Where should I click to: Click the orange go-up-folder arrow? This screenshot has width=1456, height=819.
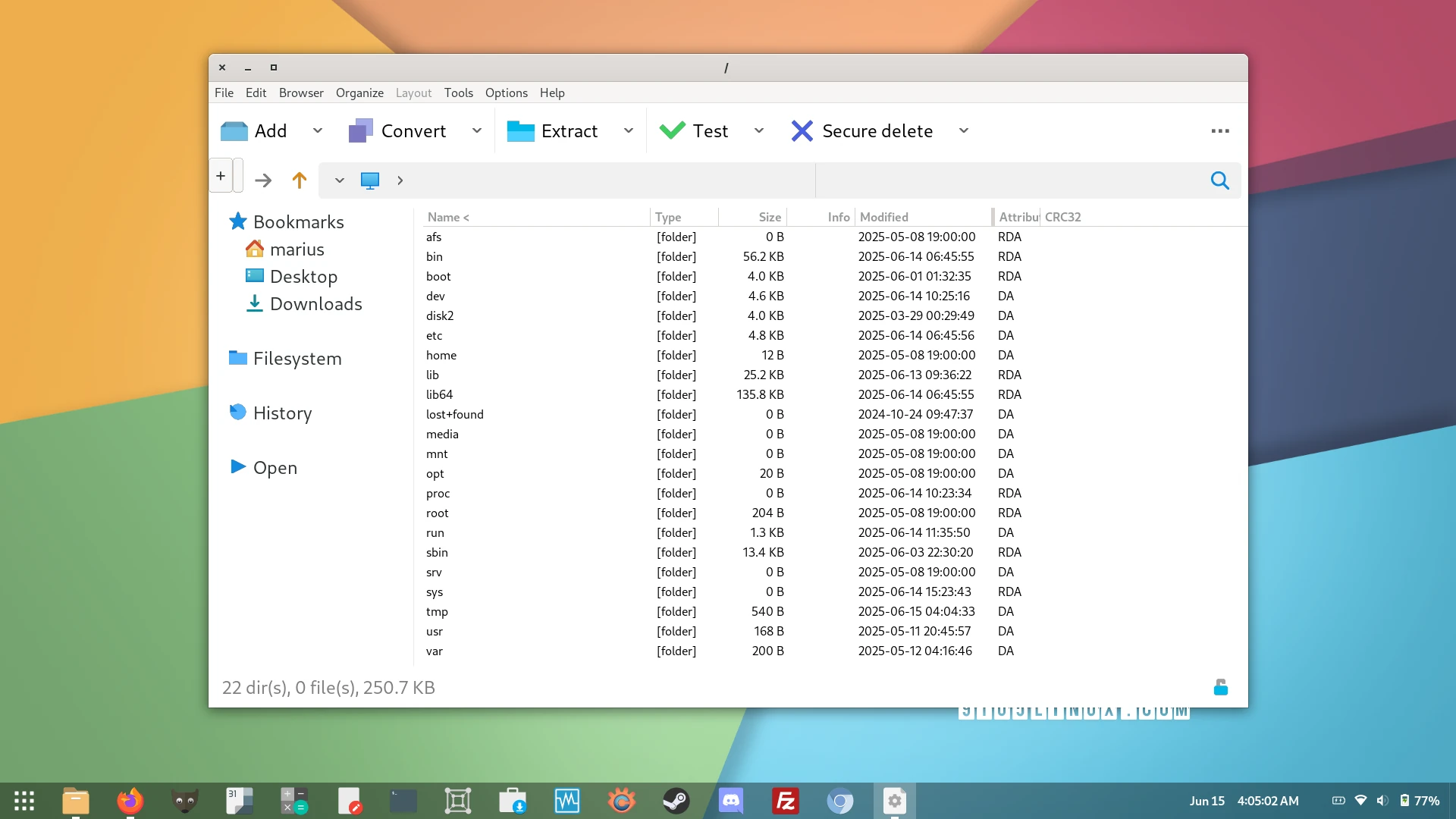(x=299, y=180)
